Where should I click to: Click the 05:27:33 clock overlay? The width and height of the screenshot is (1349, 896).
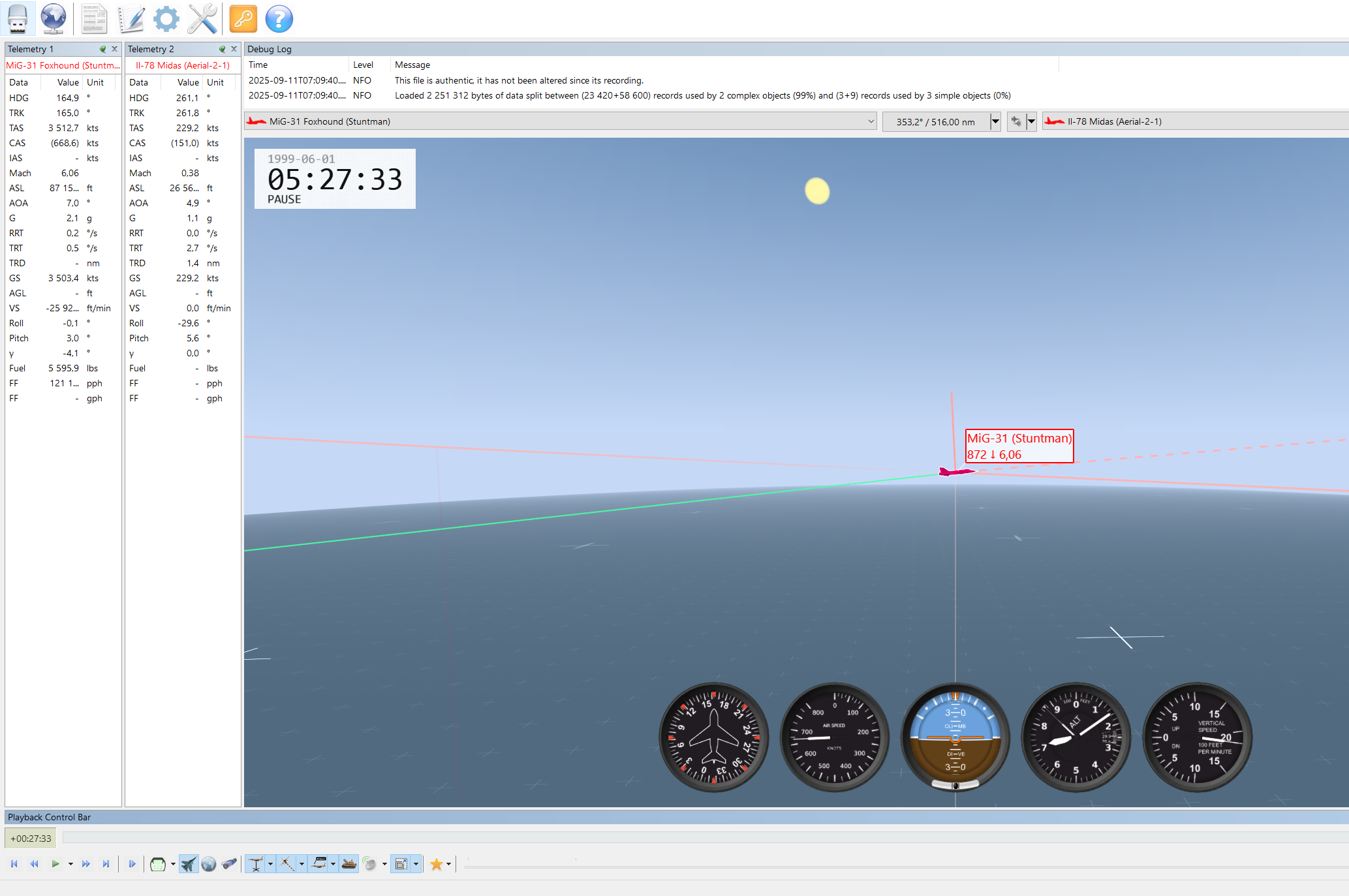[335, 179]
